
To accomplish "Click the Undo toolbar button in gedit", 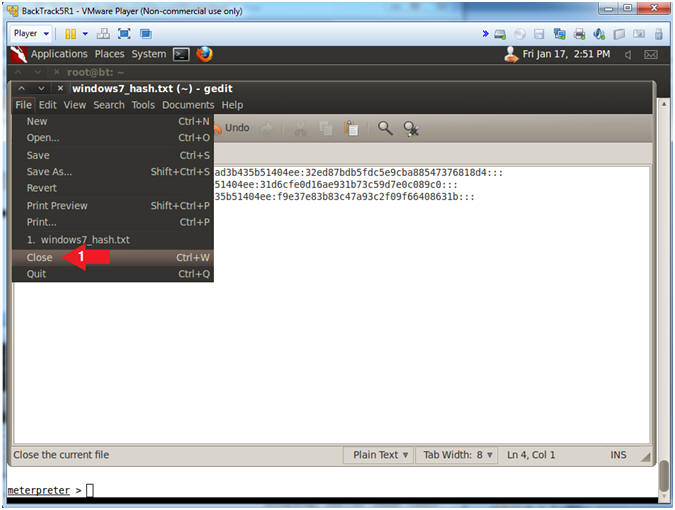I will pyautogui.click(x=232, y=128).
